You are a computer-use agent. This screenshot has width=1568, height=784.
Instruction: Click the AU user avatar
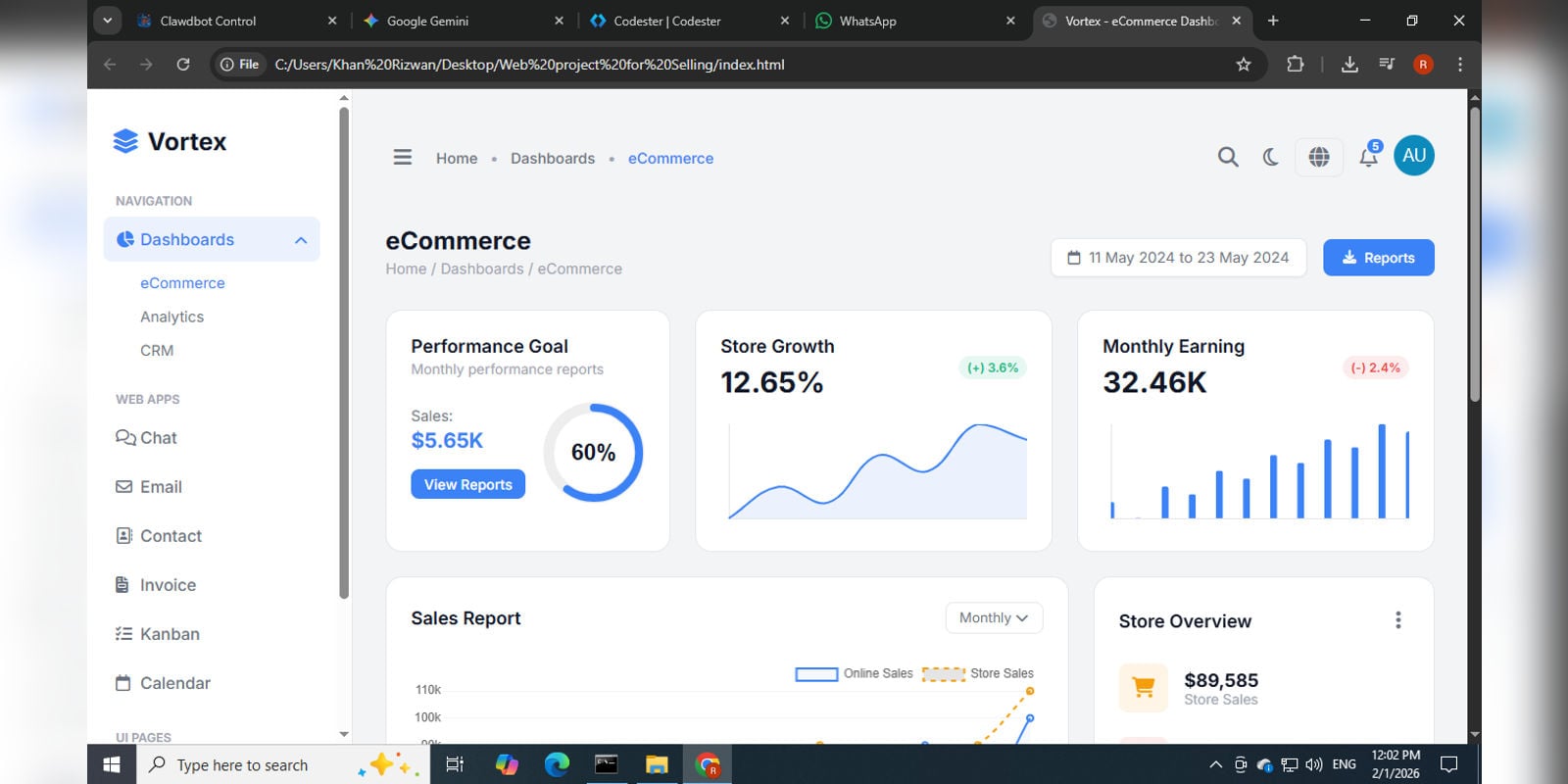[x=1413, y=156]
